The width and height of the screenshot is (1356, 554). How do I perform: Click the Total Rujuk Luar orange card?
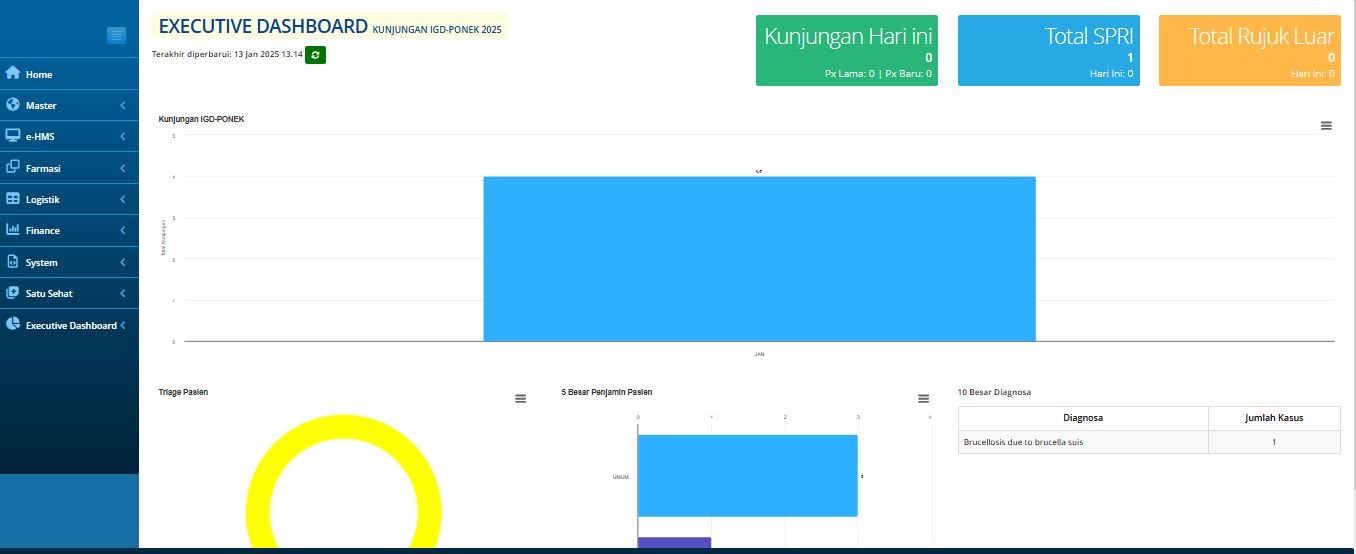[1250, 50]
